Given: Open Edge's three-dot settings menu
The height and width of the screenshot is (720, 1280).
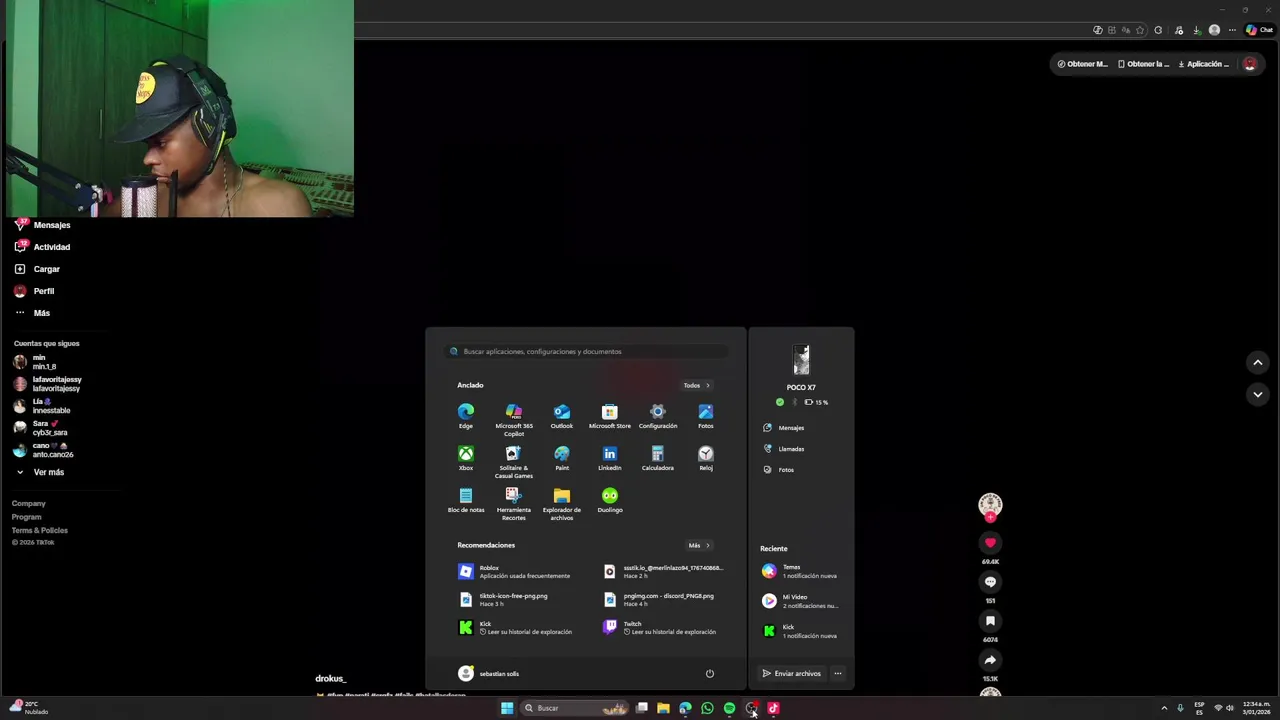Looking at the screenshot, I should pyautogui.click(x=1233, y=30).
